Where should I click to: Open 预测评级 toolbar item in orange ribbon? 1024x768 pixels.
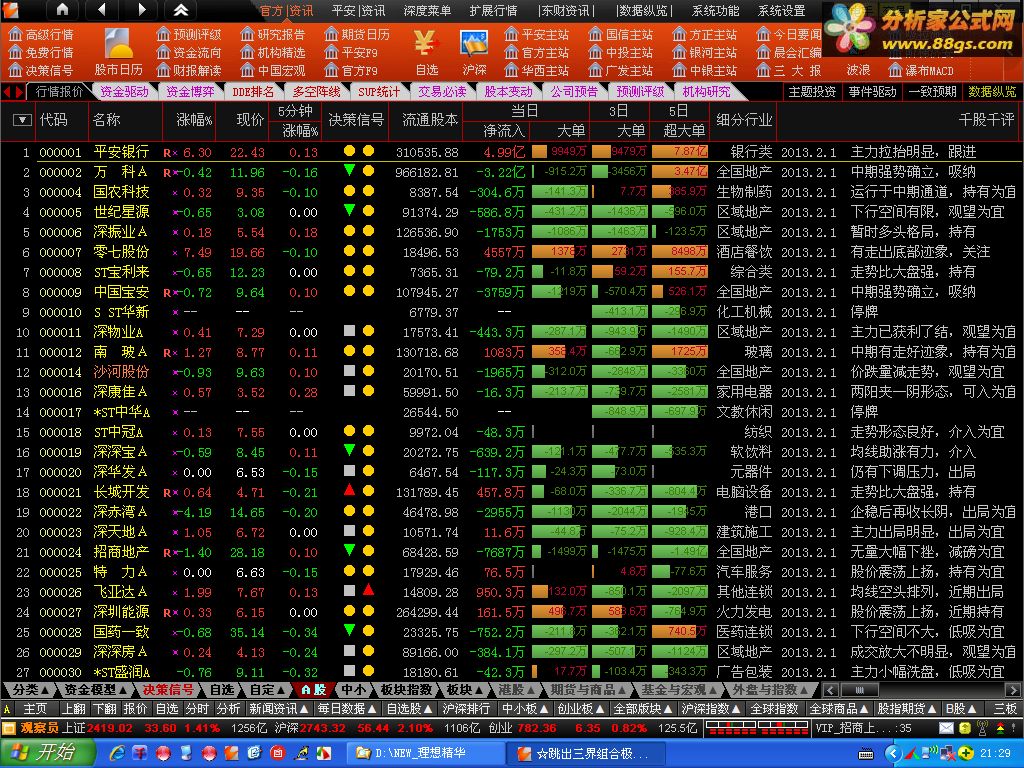pos(189,34)
